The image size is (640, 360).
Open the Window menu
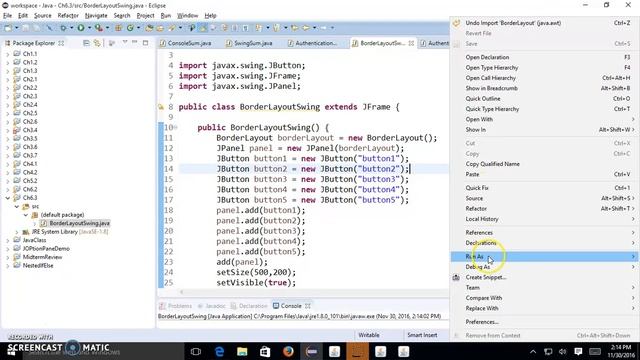click(x=187, y=16)
